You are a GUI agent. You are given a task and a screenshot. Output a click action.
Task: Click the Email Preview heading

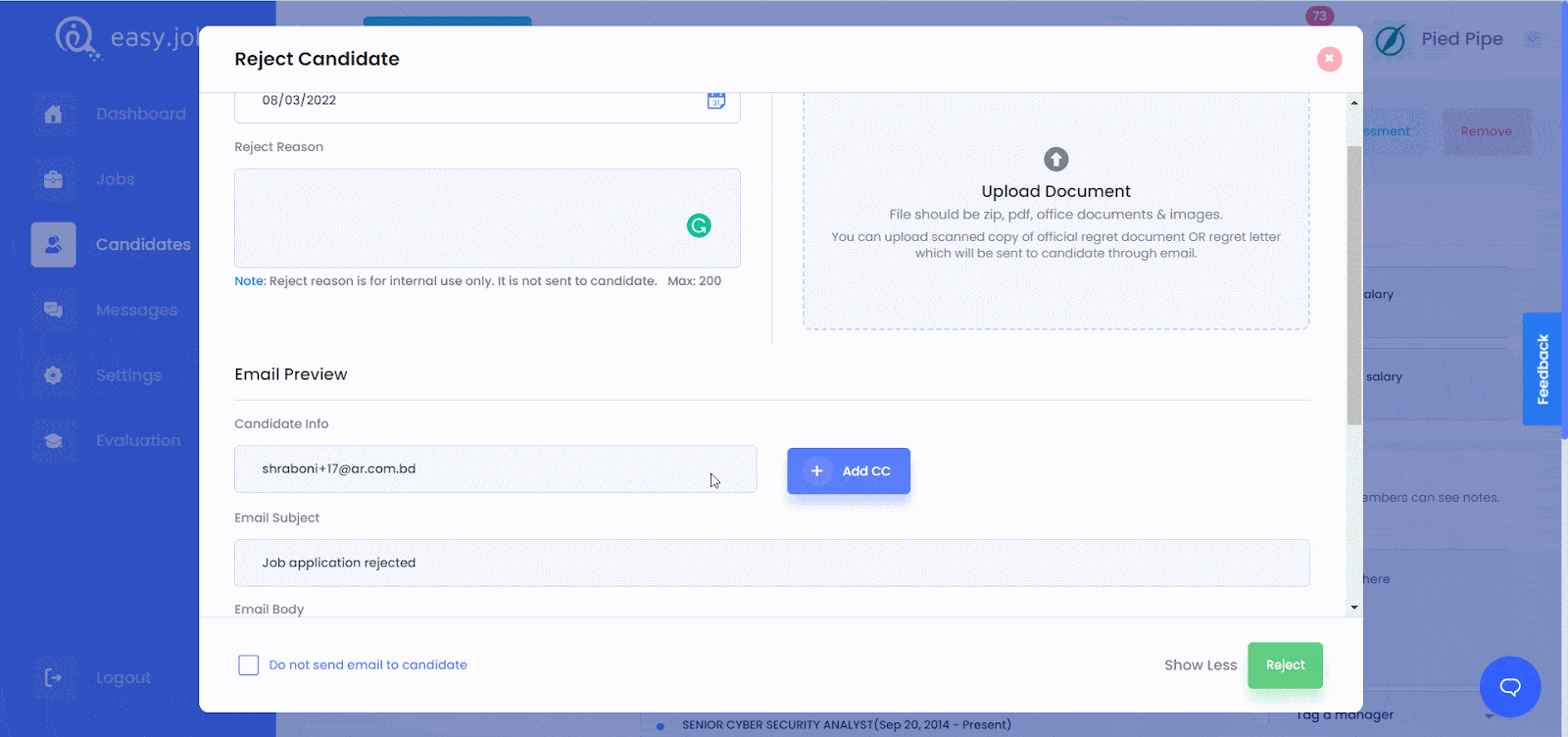[x=291, y=374]
